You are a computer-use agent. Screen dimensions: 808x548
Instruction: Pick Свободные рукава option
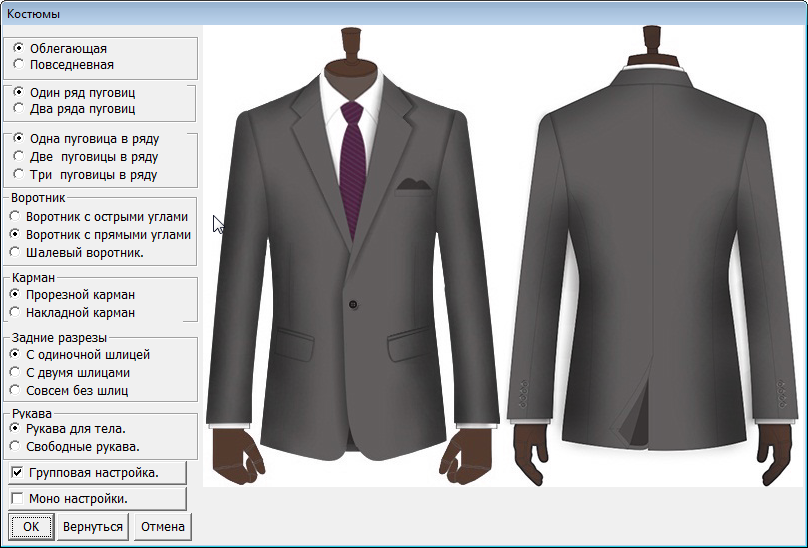point(15,447)
